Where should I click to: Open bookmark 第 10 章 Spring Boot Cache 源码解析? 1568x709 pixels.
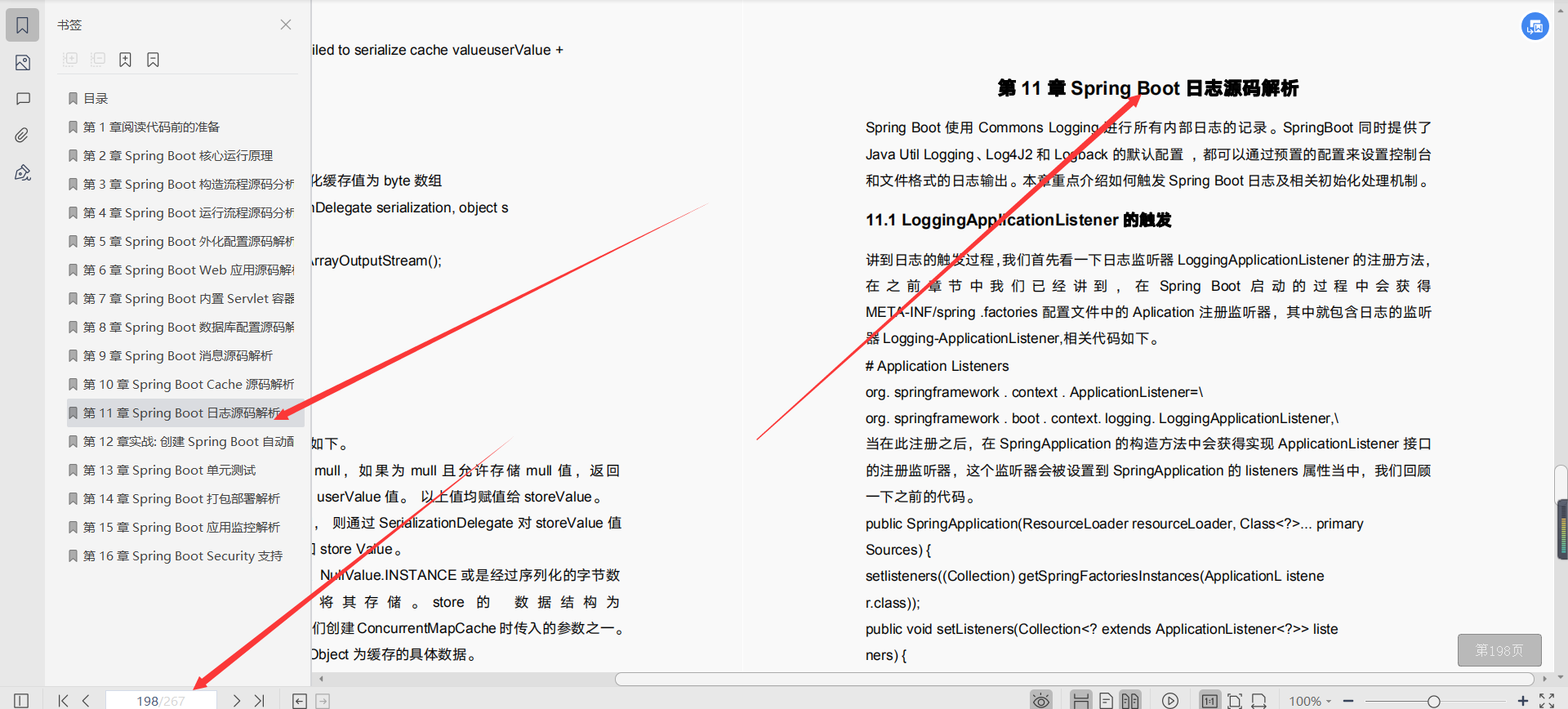[183, 384]
